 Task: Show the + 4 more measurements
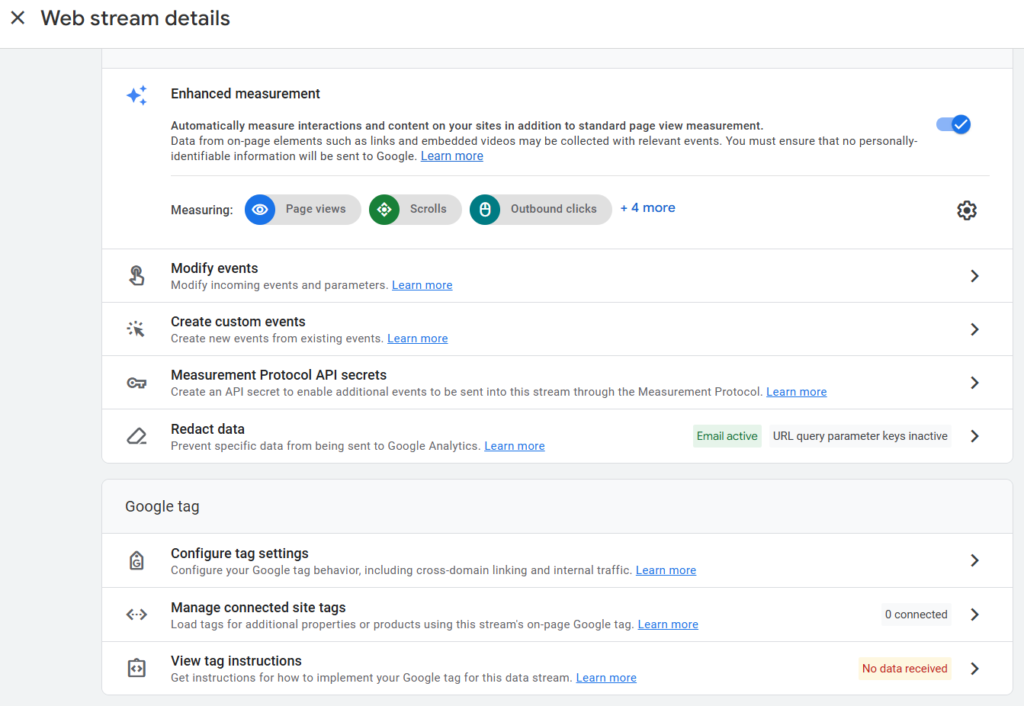click(648, 208)
